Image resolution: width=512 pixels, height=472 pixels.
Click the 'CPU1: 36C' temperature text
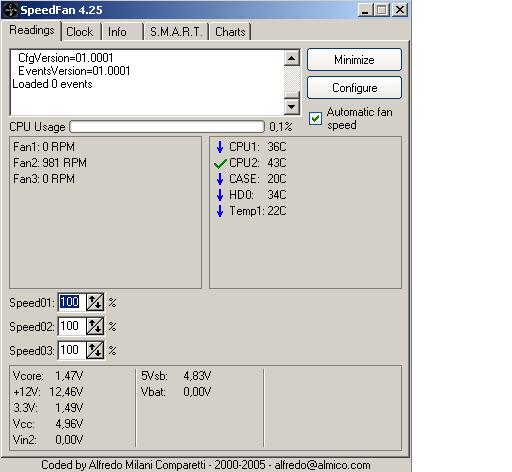tap(258, 147)
